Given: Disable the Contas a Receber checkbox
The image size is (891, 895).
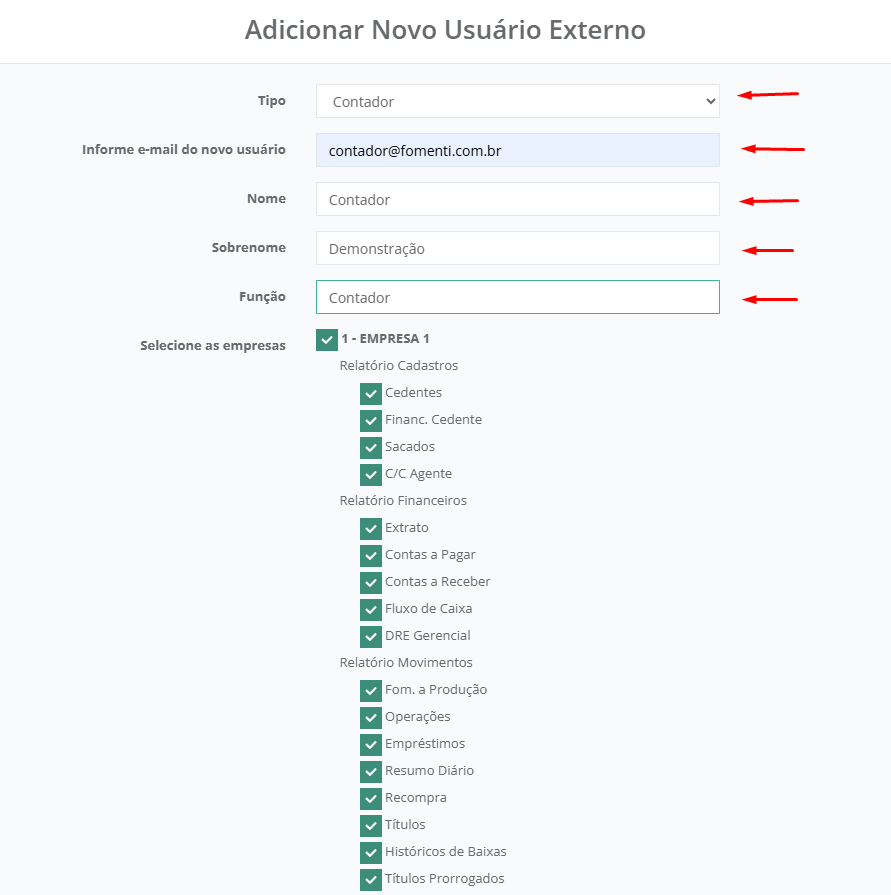Looking at the screenshot, I should coord(371,582).
